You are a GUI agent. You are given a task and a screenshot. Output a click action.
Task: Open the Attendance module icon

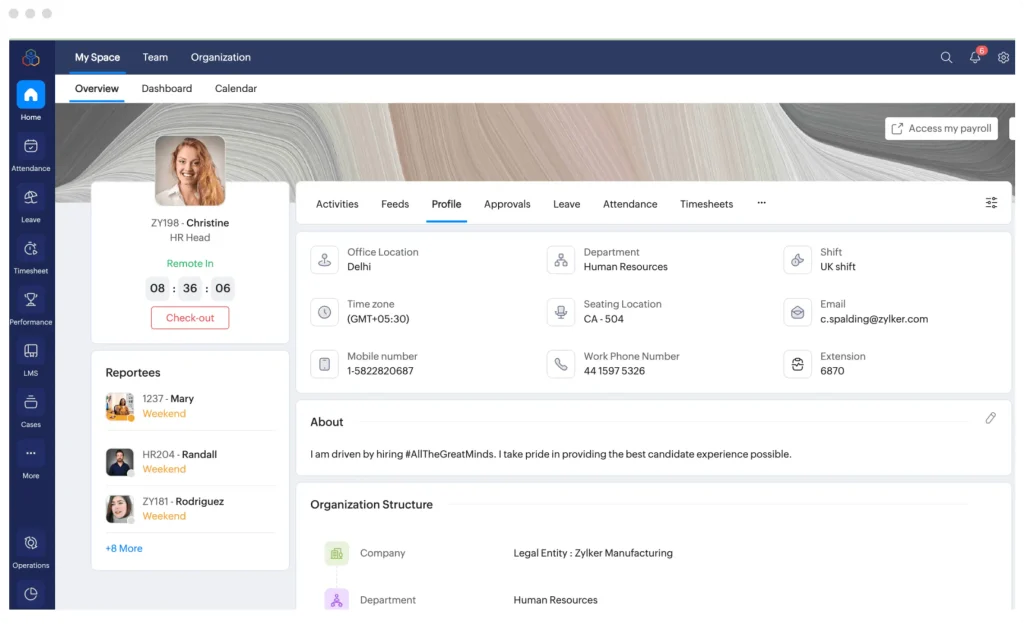[30, 146]
